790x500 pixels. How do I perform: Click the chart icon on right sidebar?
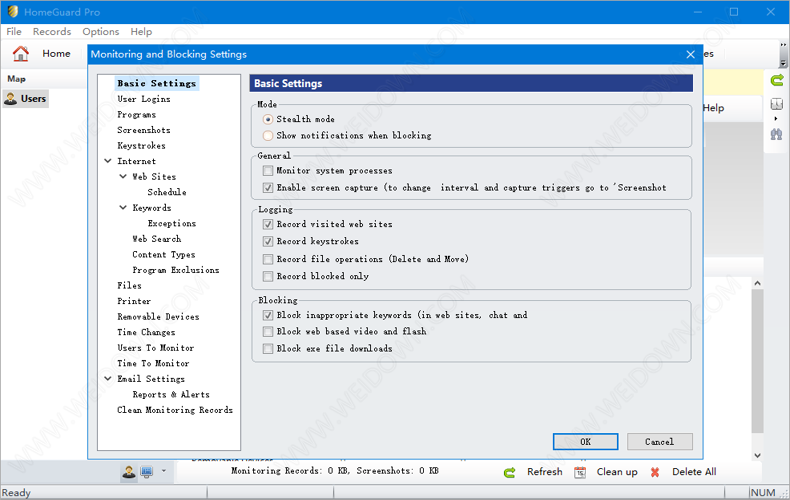pos(776,104)
